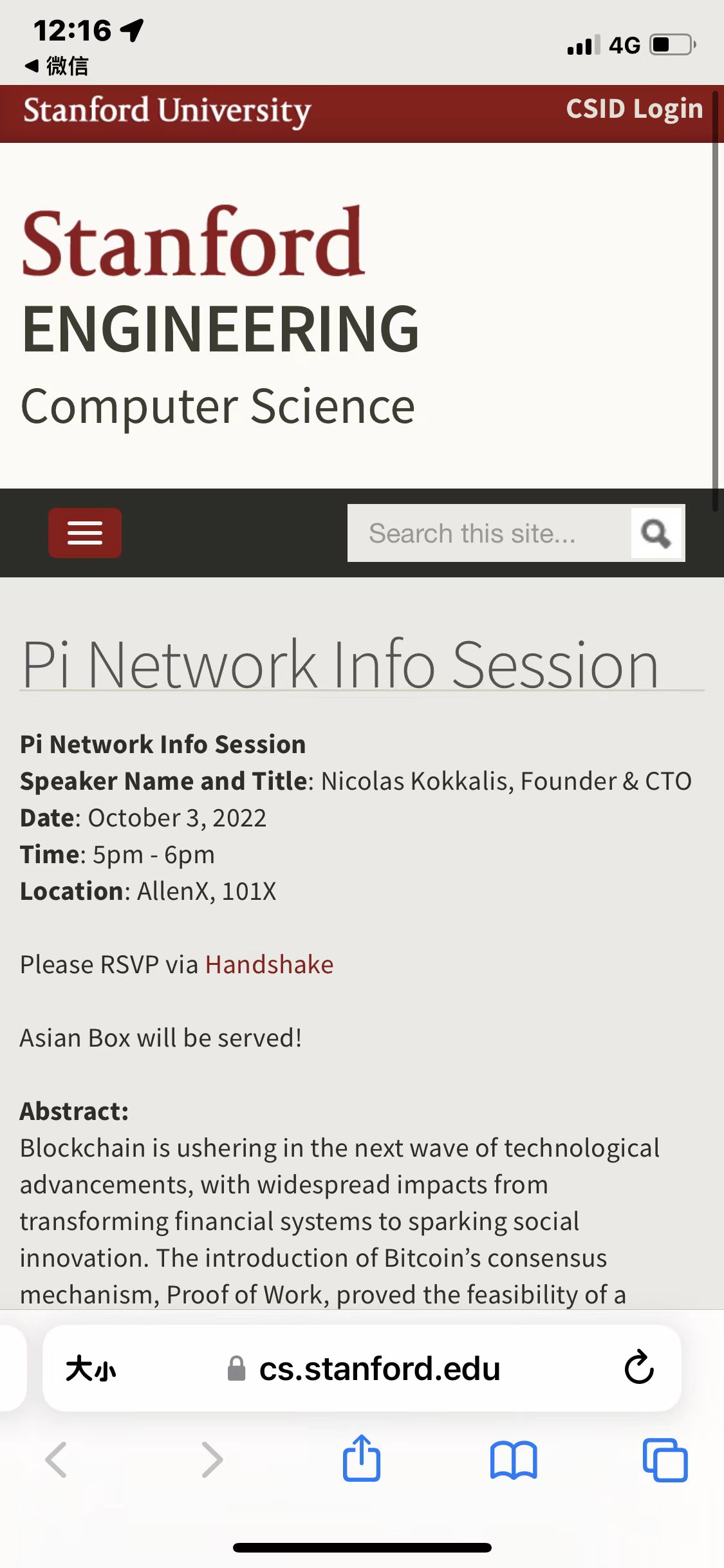Return to WeChat (微信) app

pos(57,66)
